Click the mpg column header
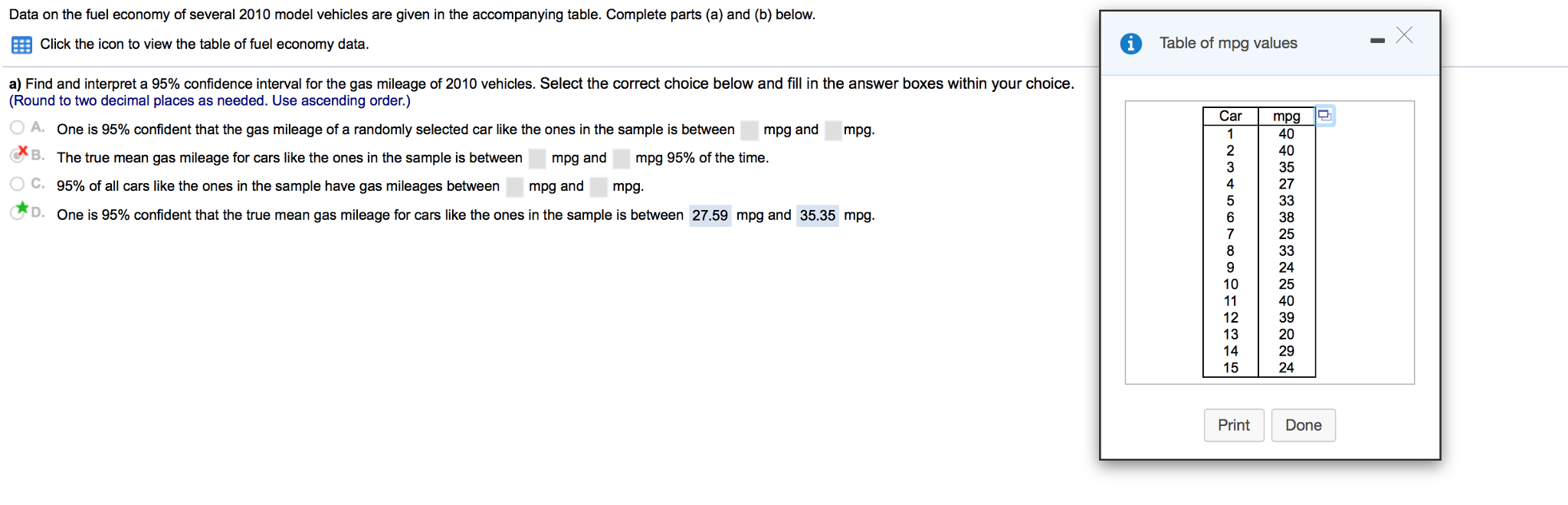The image size is (1568, 505). click(1287, 116)
